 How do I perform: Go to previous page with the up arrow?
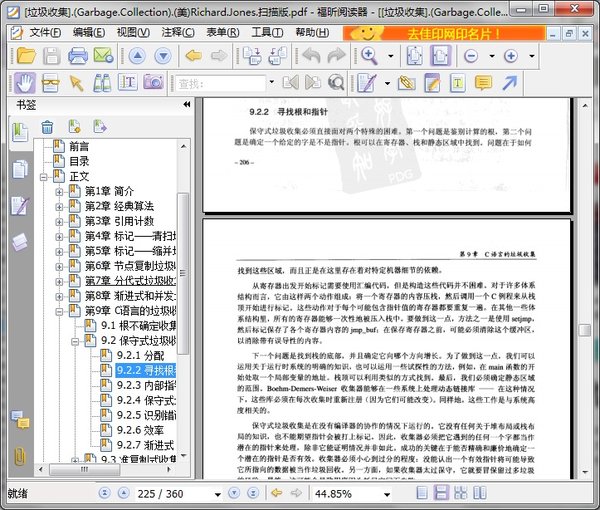(137, 56)
